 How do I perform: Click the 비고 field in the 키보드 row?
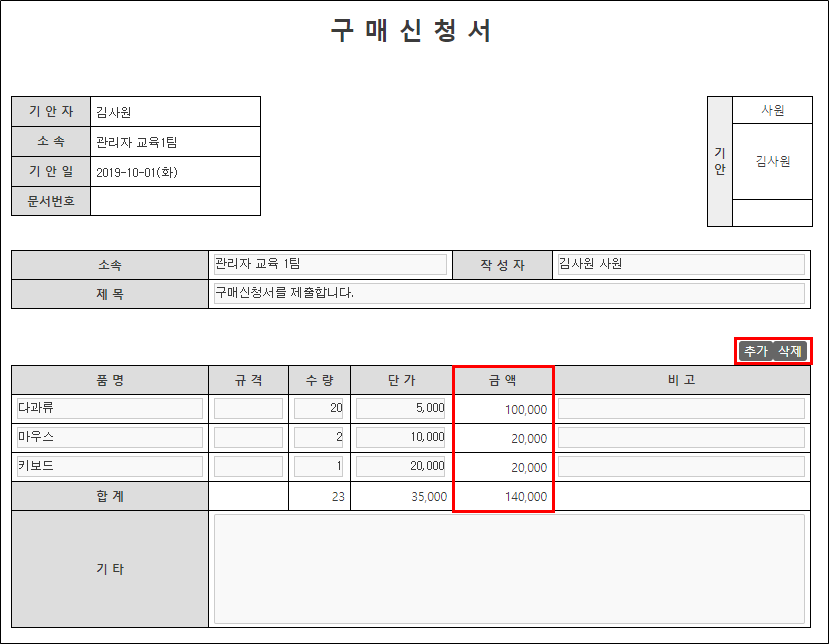click(x=680, y=466)
